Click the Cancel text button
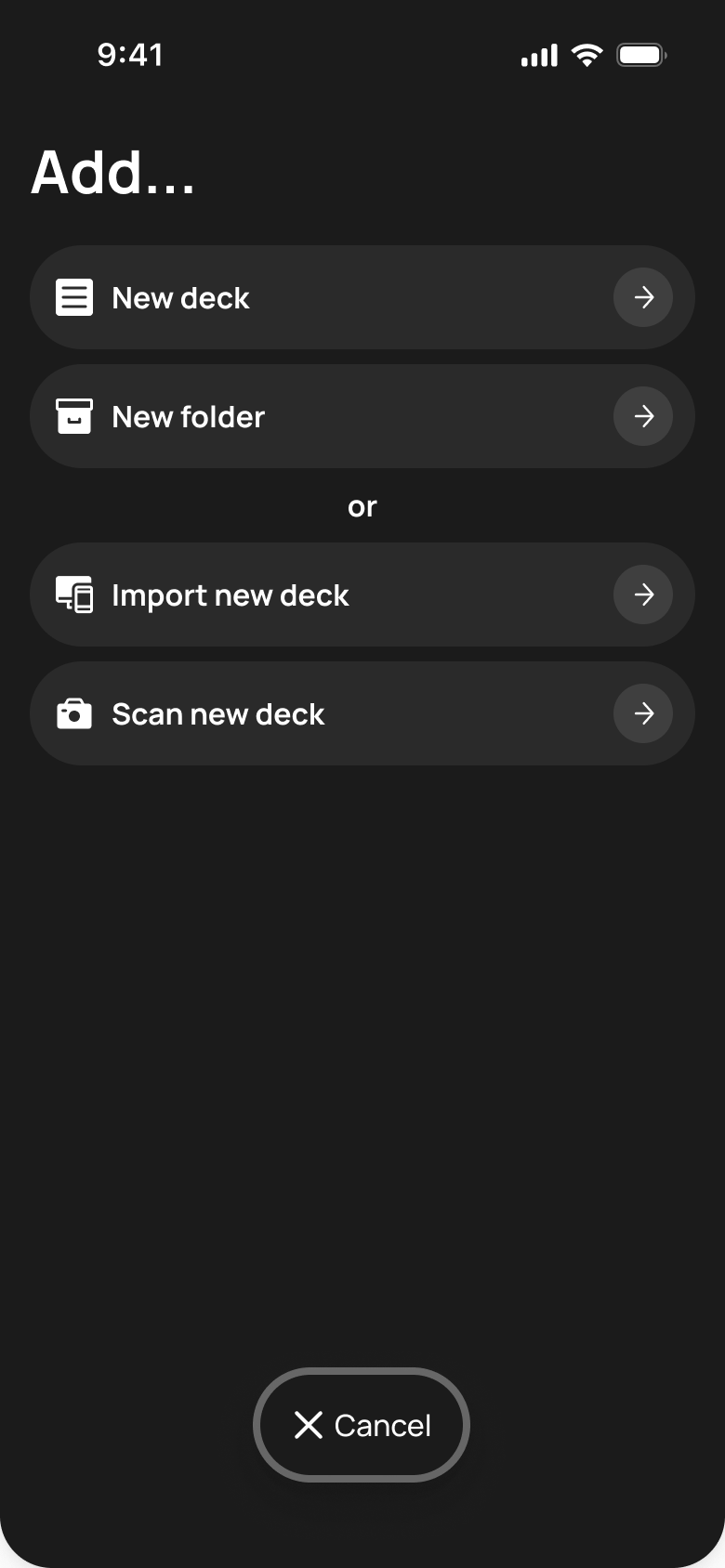The width and height of the screenshot is (725, 1568). [362, 1425]
